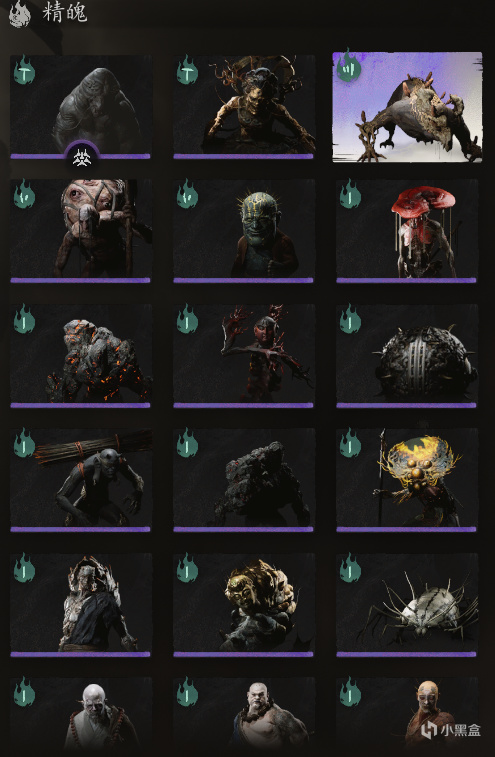495x757 pixels.
Task: Choose the yellow lantern spider spirit card
Action: pos(407,480)
